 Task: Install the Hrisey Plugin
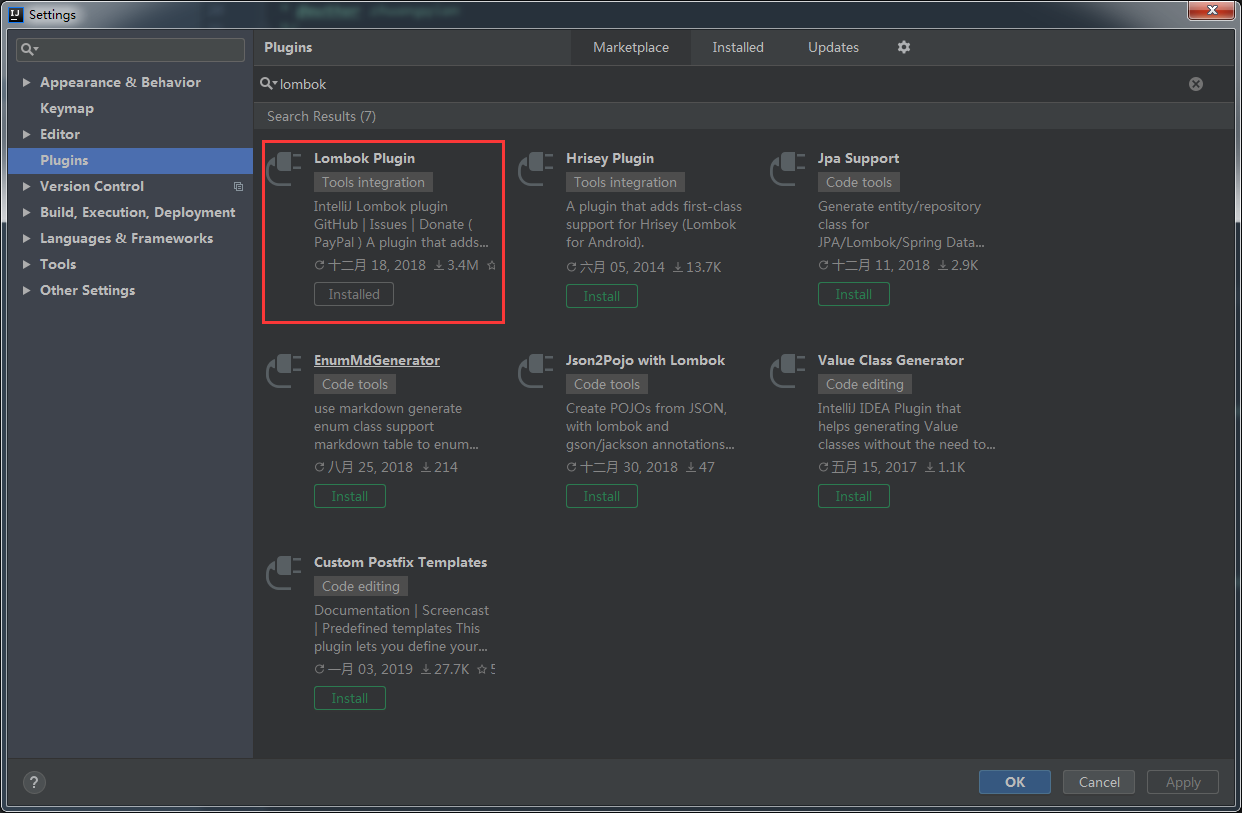[x=602, y=296]
